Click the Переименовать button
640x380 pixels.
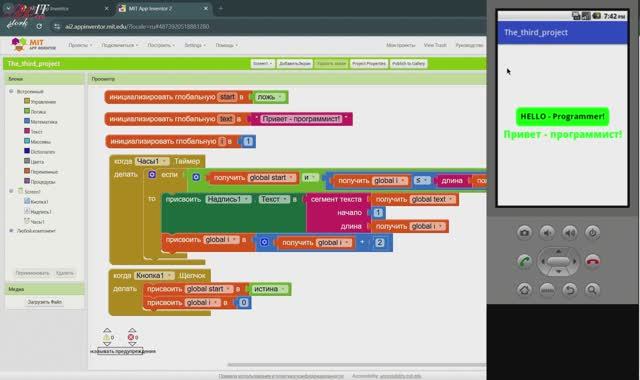[33, 273]
